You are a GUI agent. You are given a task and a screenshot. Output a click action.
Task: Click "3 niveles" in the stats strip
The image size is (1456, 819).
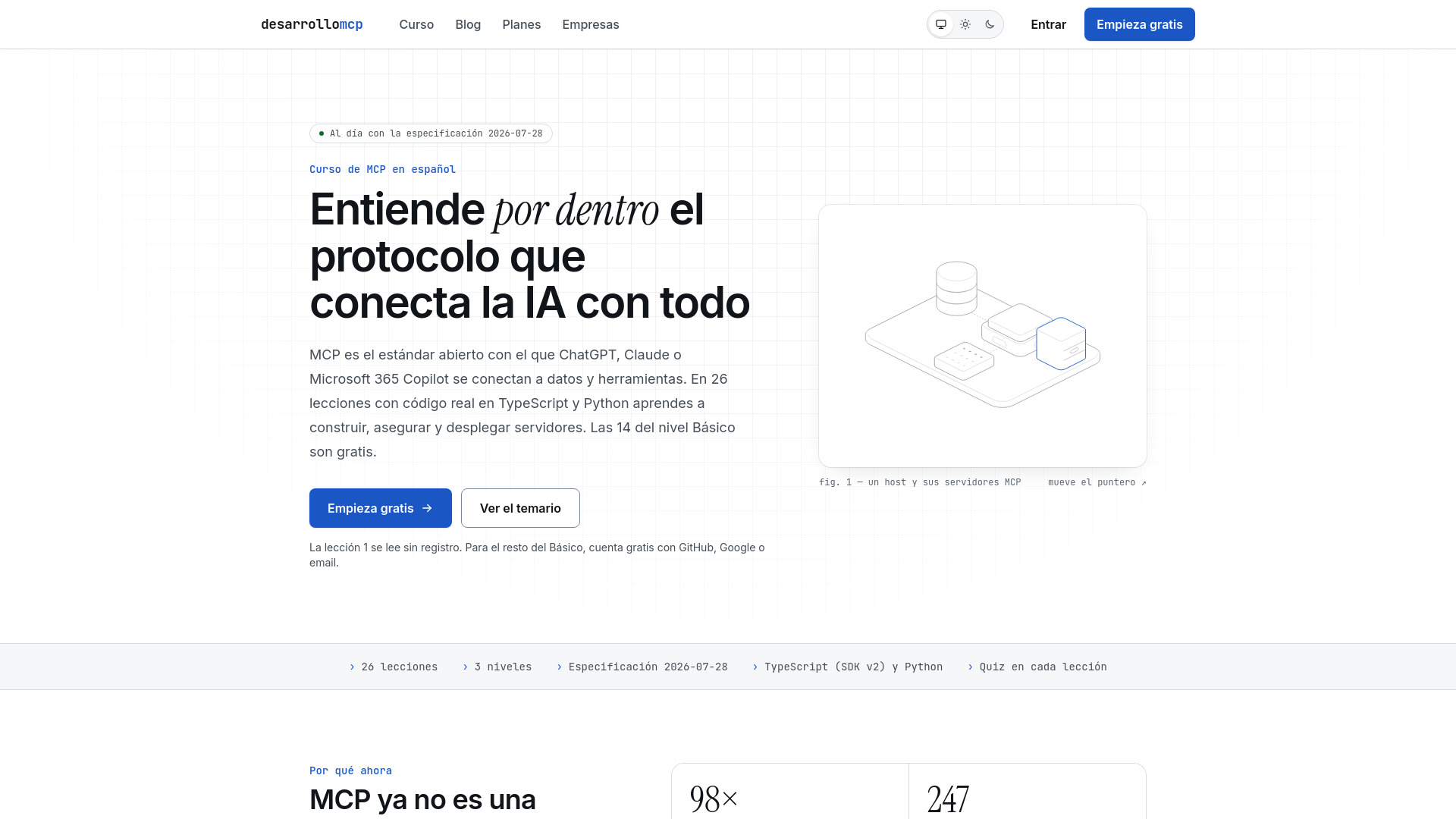coord(497,667)
